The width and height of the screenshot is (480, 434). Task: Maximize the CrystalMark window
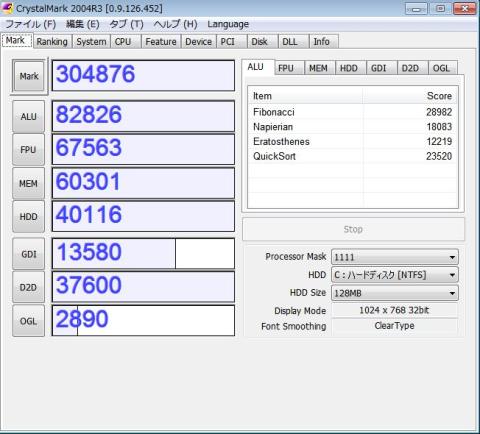[x=440, y=9]
